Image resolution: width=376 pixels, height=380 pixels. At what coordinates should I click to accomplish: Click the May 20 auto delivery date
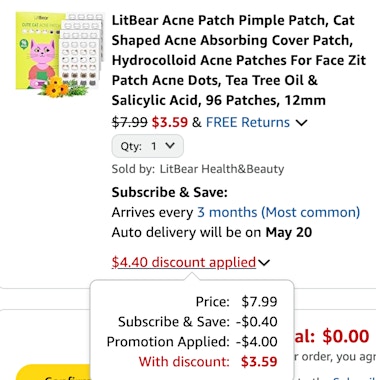[x=289, y=232]
